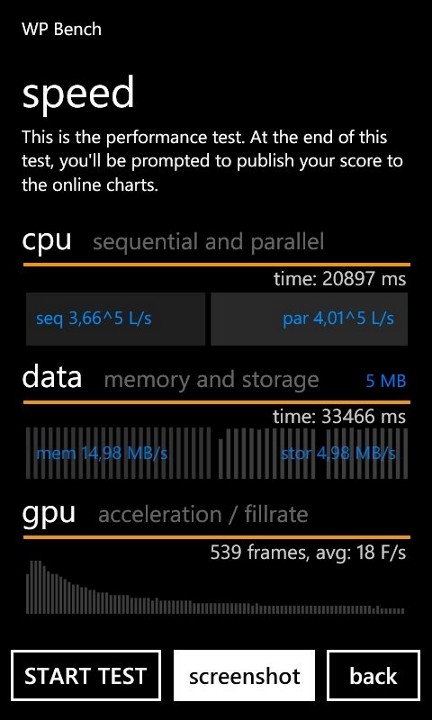Tap the screenshot button
432x720 pixels.
click(244, 675)
